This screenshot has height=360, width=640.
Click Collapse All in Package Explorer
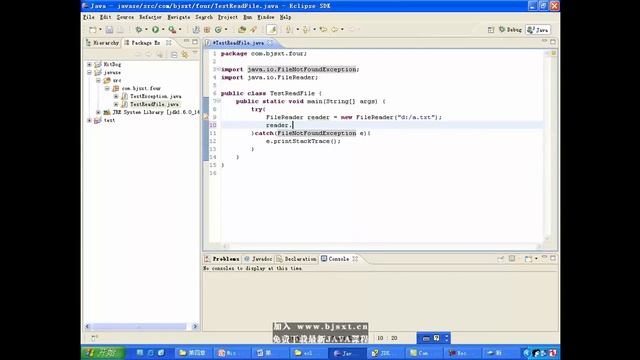174,55
